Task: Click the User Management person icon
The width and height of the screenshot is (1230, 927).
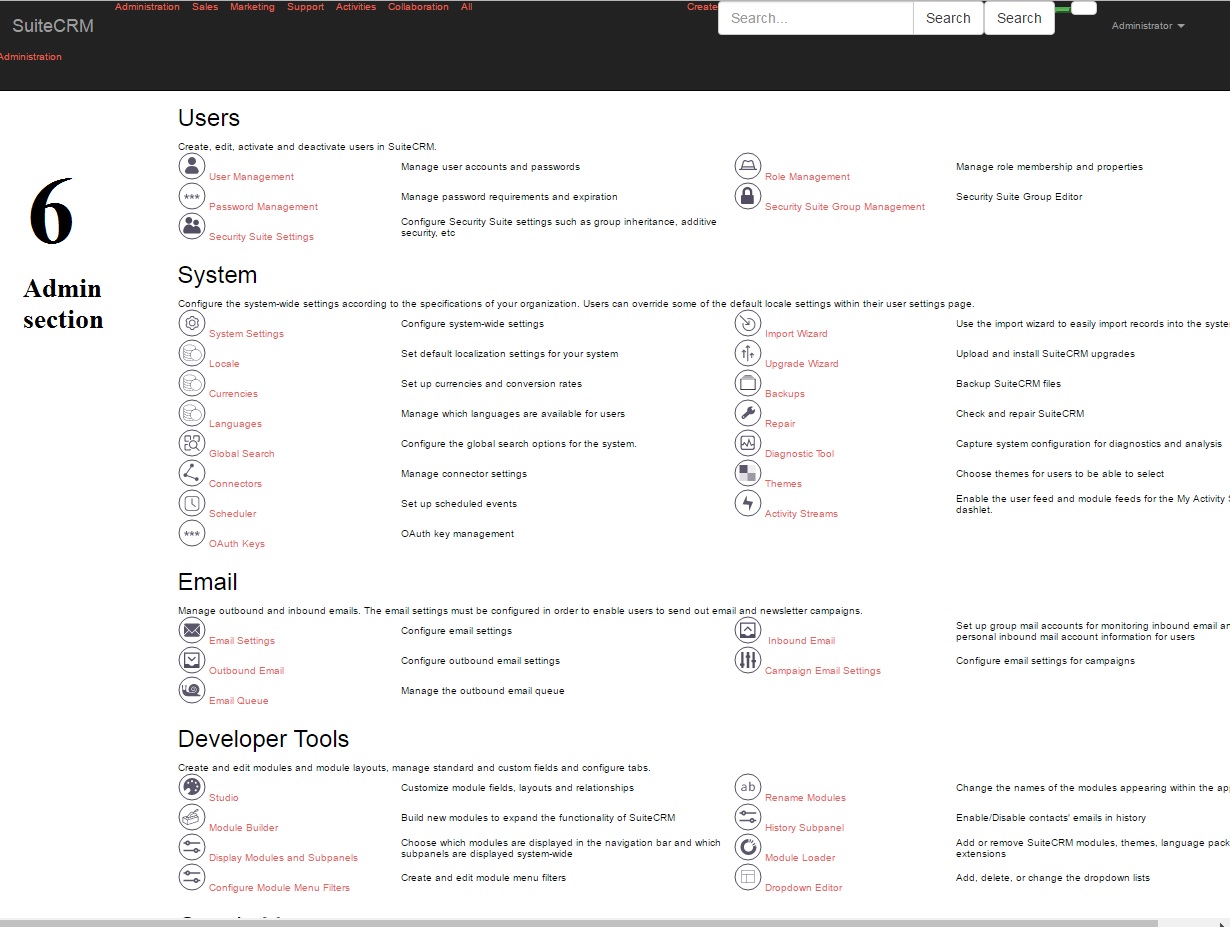Action: click(x=192, y=166)
